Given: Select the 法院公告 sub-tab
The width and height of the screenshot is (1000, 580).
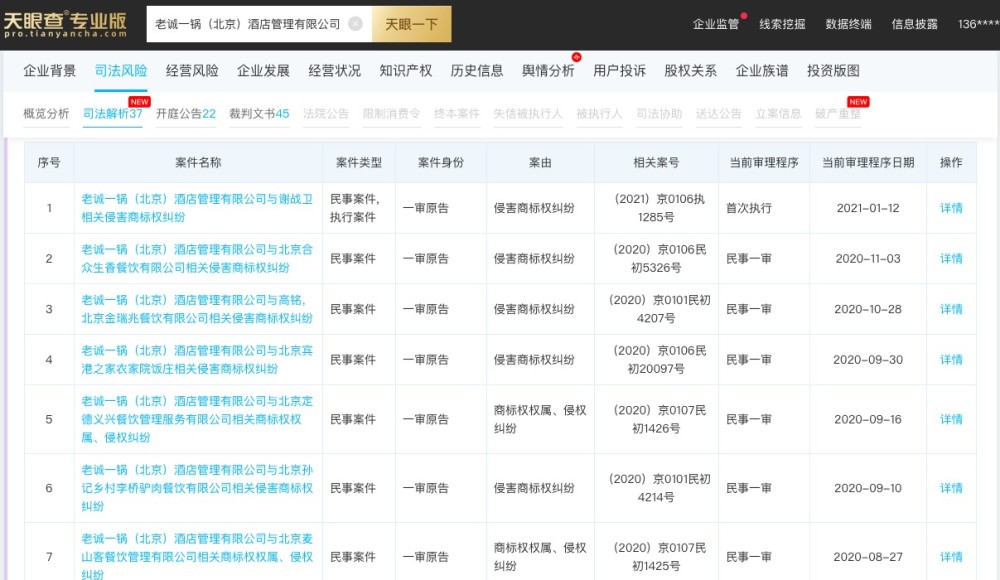Looking at the screenshot, I should (x=326, y=114).
